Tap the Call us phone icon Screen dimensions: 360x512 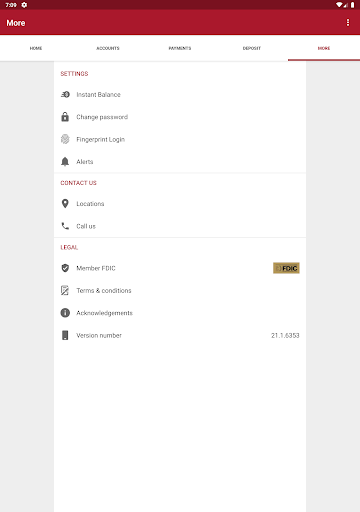65,226
